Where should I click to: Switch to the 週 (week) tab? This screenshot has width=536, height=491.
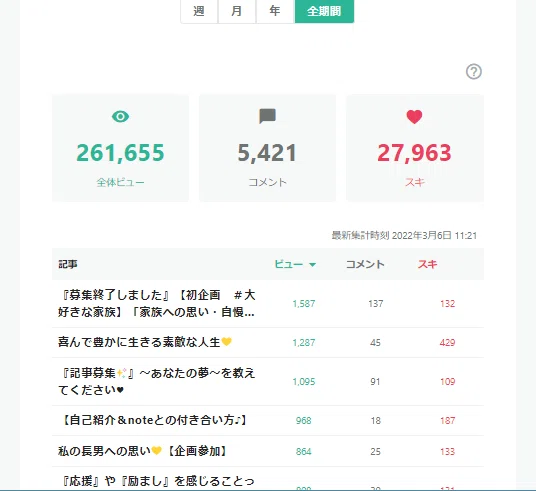click(x=199, y=11)
